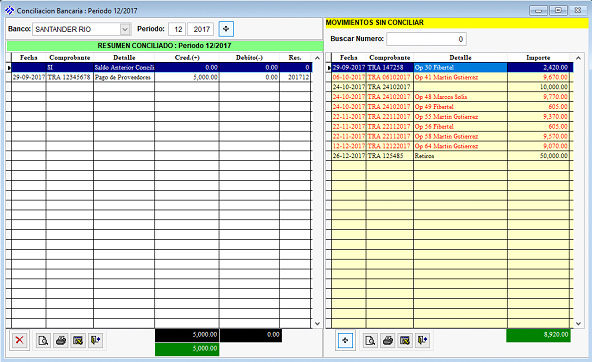The image size is (593, 362).
Task: Open print preview in left toolbar
Action: click(x=43, y=340)
